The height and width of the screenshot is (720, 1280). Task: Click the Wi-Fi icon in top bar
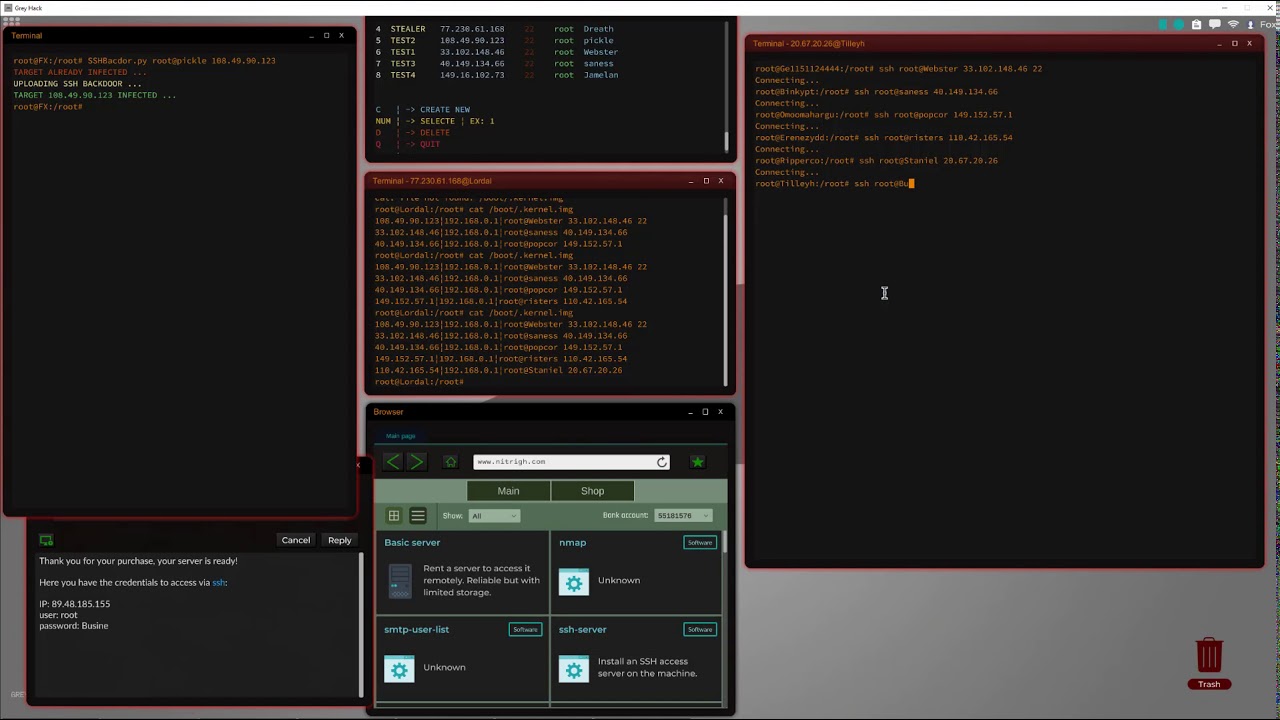click(x=1233, y=24)
